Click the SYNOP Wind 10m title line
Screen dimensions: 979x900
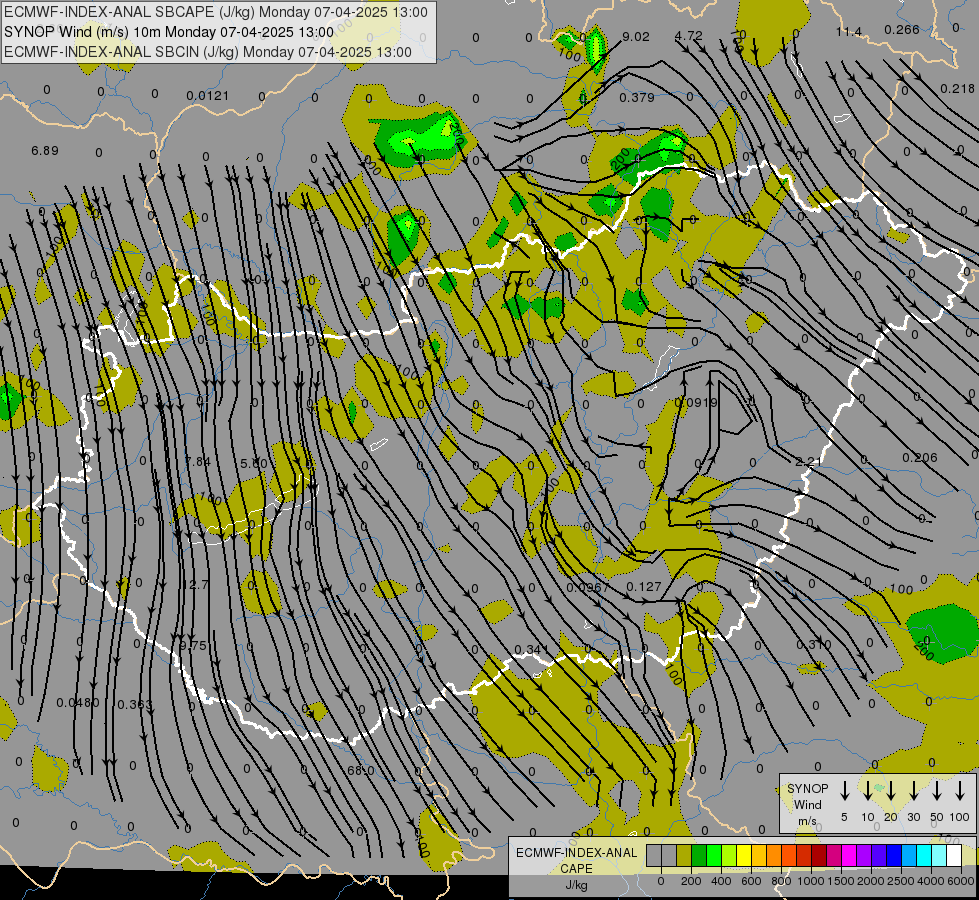click(x=169, y=32)
